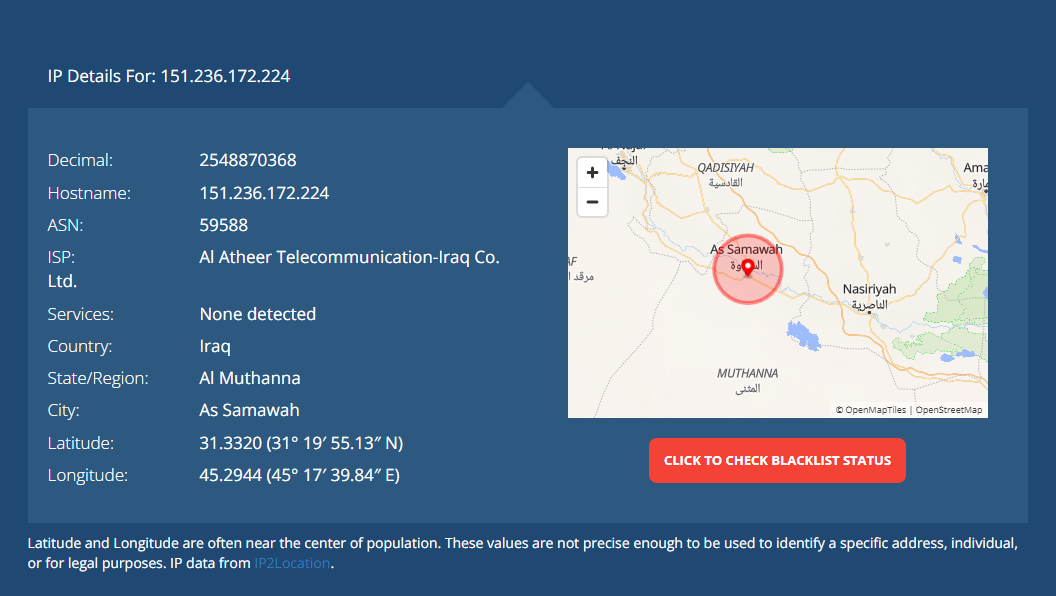1056x596 pixels.
Task: Click the MUTHANNA region label on map
Action: (x=747, y=373)
